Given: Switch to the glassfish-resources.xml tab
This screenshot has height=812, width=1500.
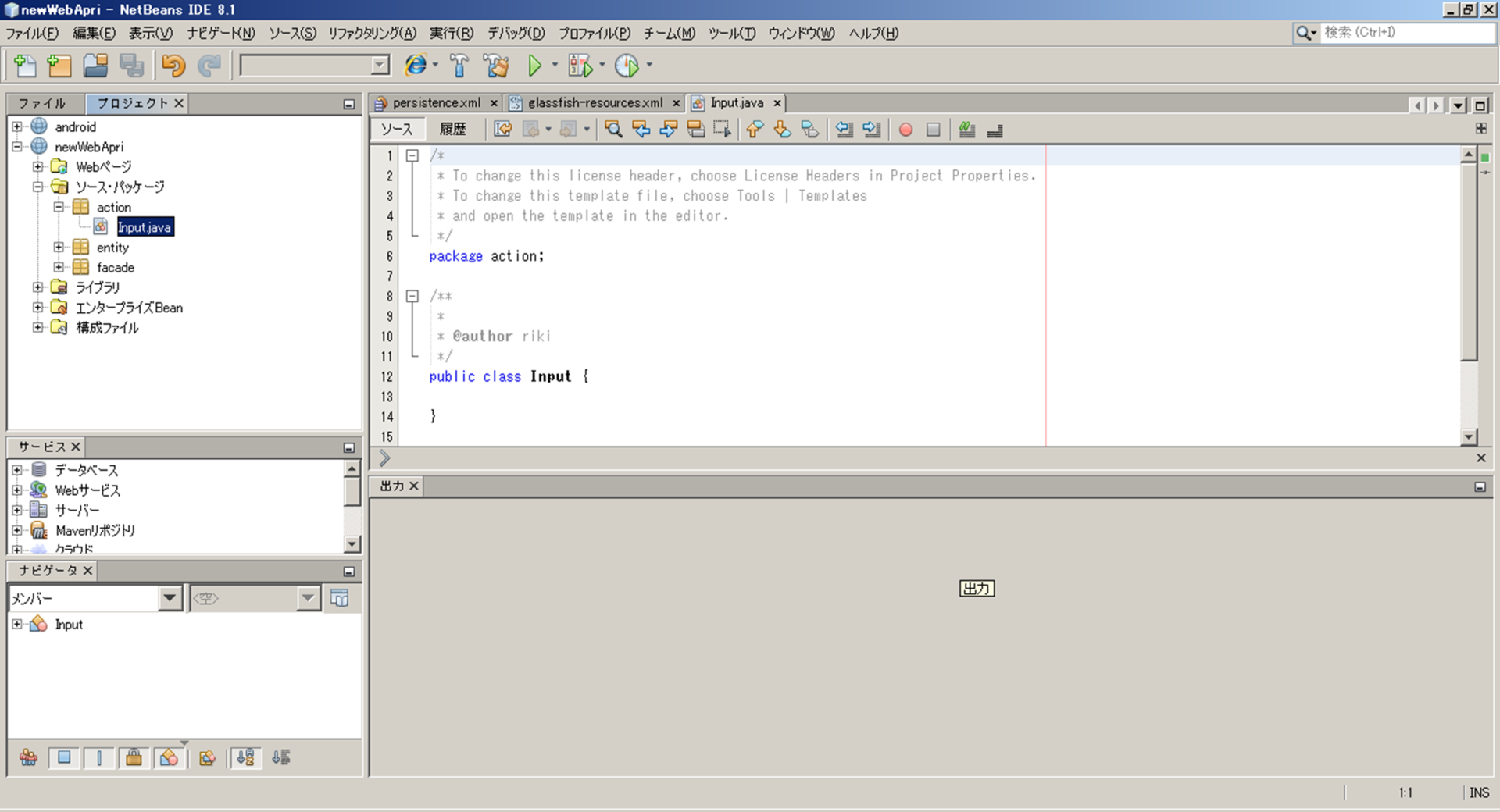Looking at the screenshot, I should click(594, 102).
